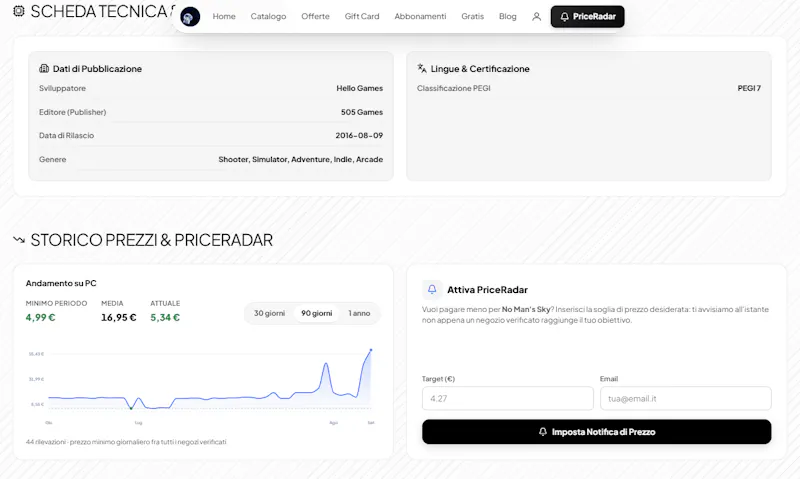The height and width of the screenshot is (479, 800).
Task: Click the green minimum point on chart
Action: (131, 408)
